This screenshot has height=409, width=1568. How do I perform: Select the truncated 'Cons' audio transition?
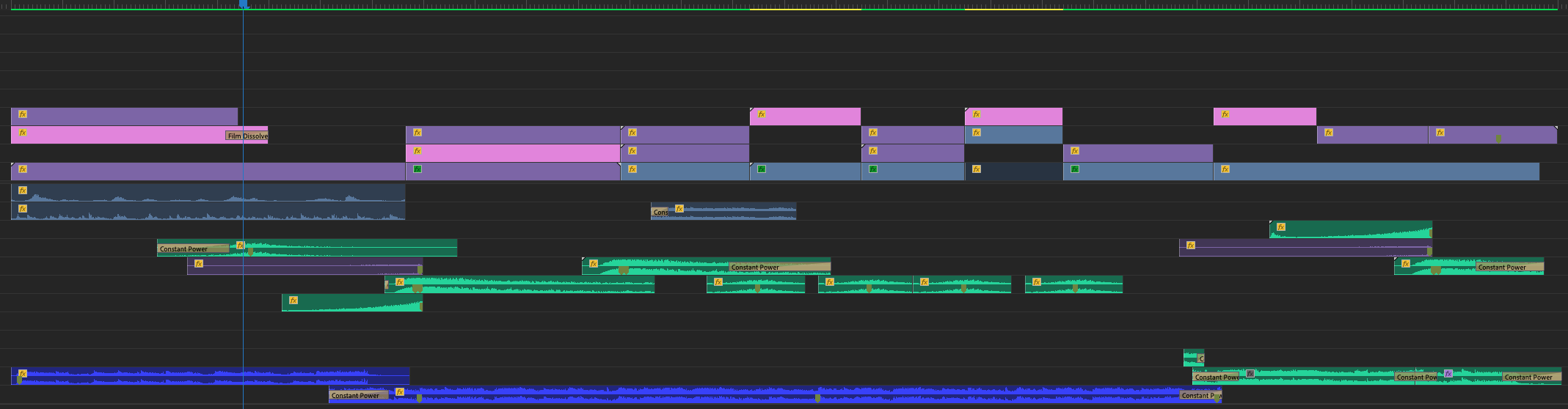pos(660,212)
